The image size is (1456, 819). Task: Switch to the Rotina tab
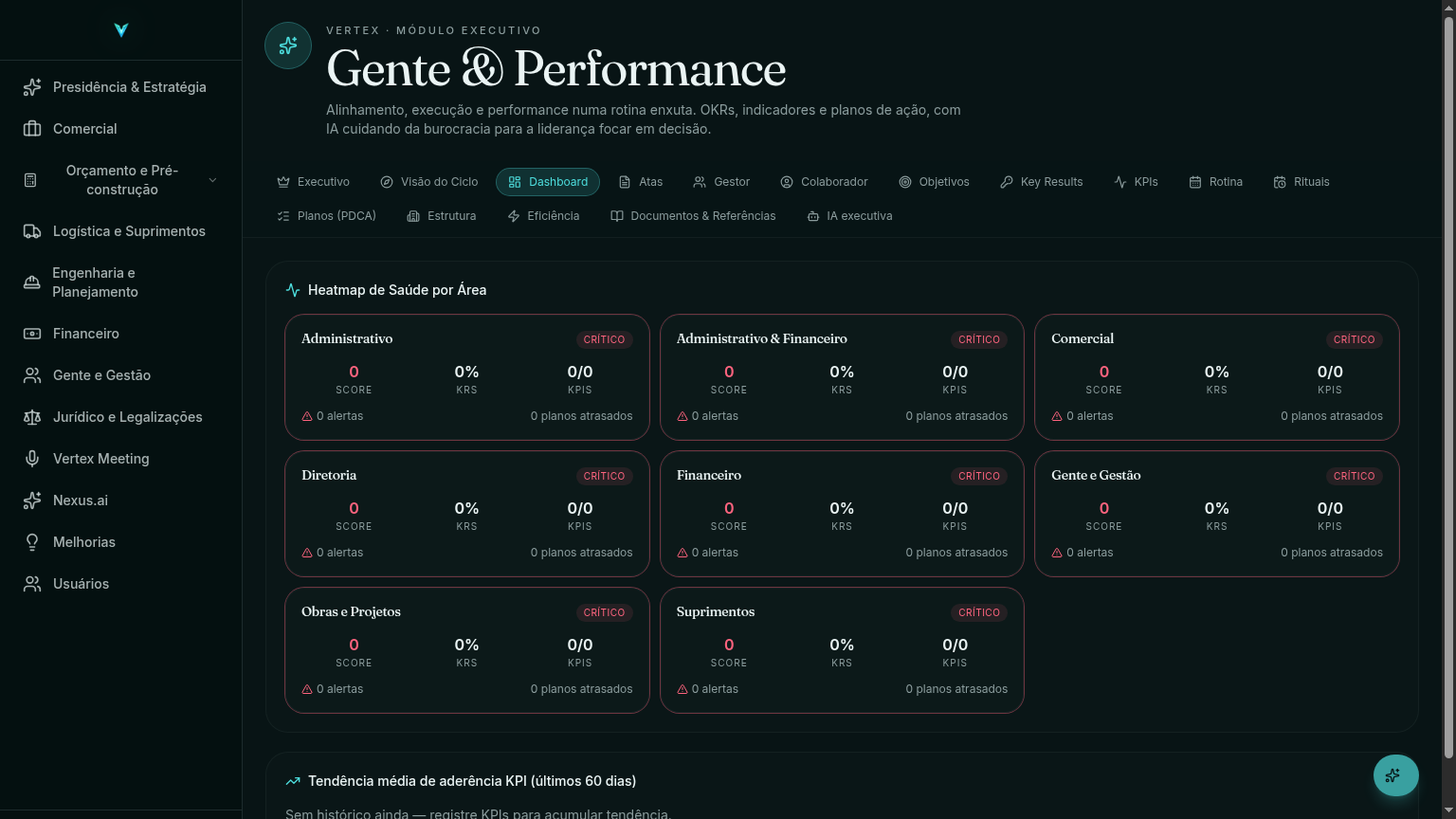(x=1215, y=182)
